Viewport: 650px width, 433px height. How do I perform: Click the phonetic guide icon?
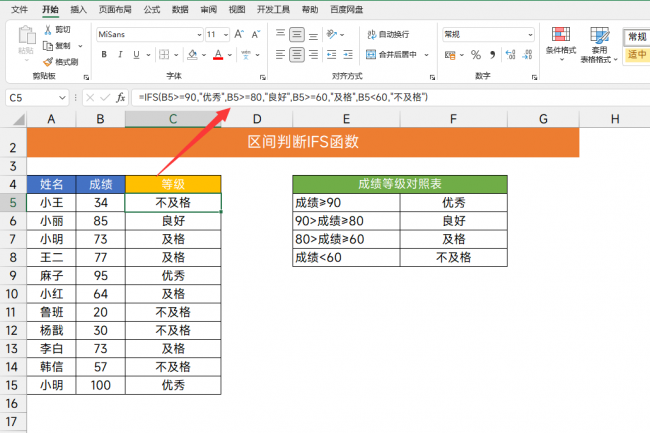[x=246, y=54]
